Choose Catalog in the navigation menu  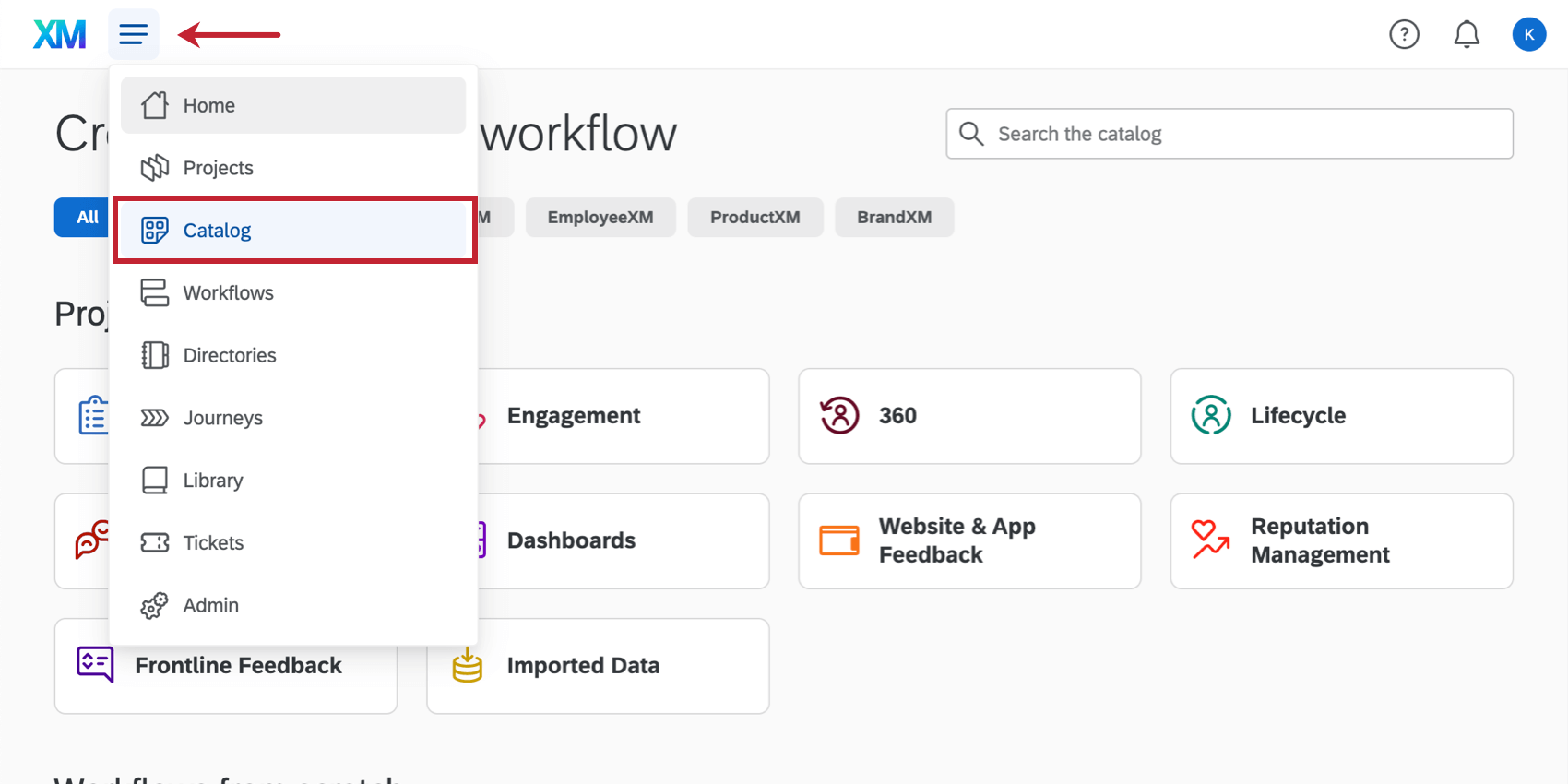(x=293, y=230)
